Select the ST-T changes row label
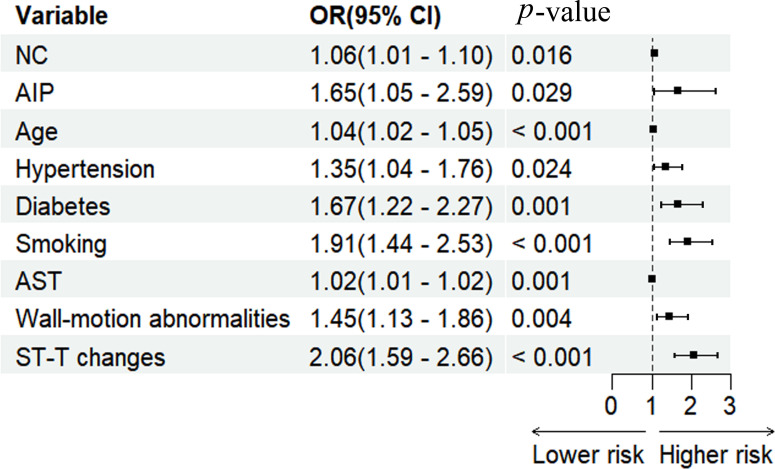 [x=90, y=357]
